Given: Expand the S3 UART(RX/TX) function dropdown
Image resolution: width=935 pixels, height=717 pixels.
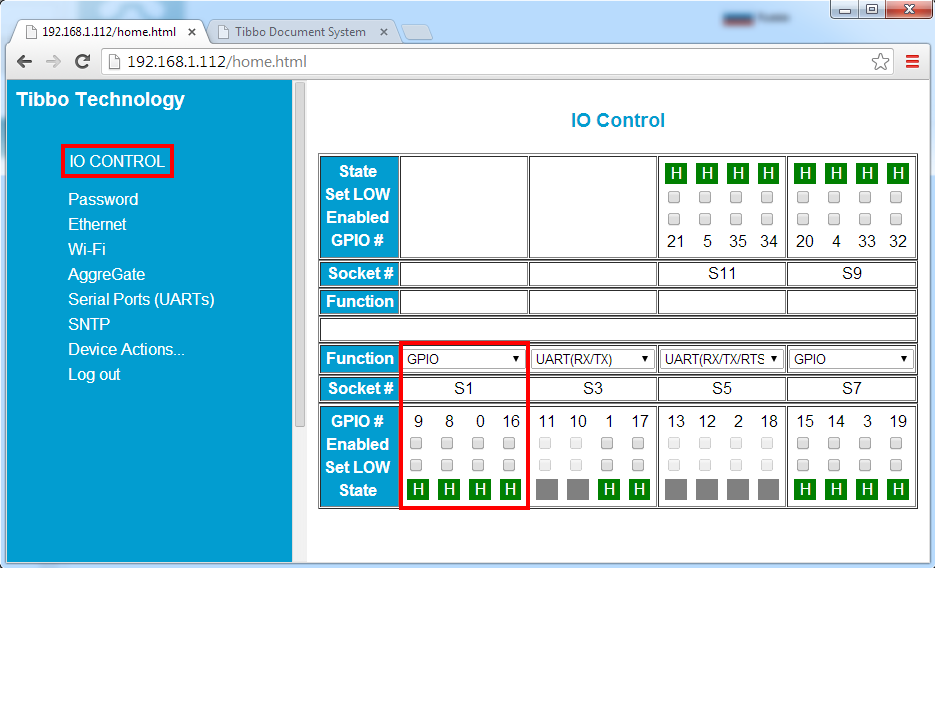Looking at the screenshot, I should [x=592, y=359].
